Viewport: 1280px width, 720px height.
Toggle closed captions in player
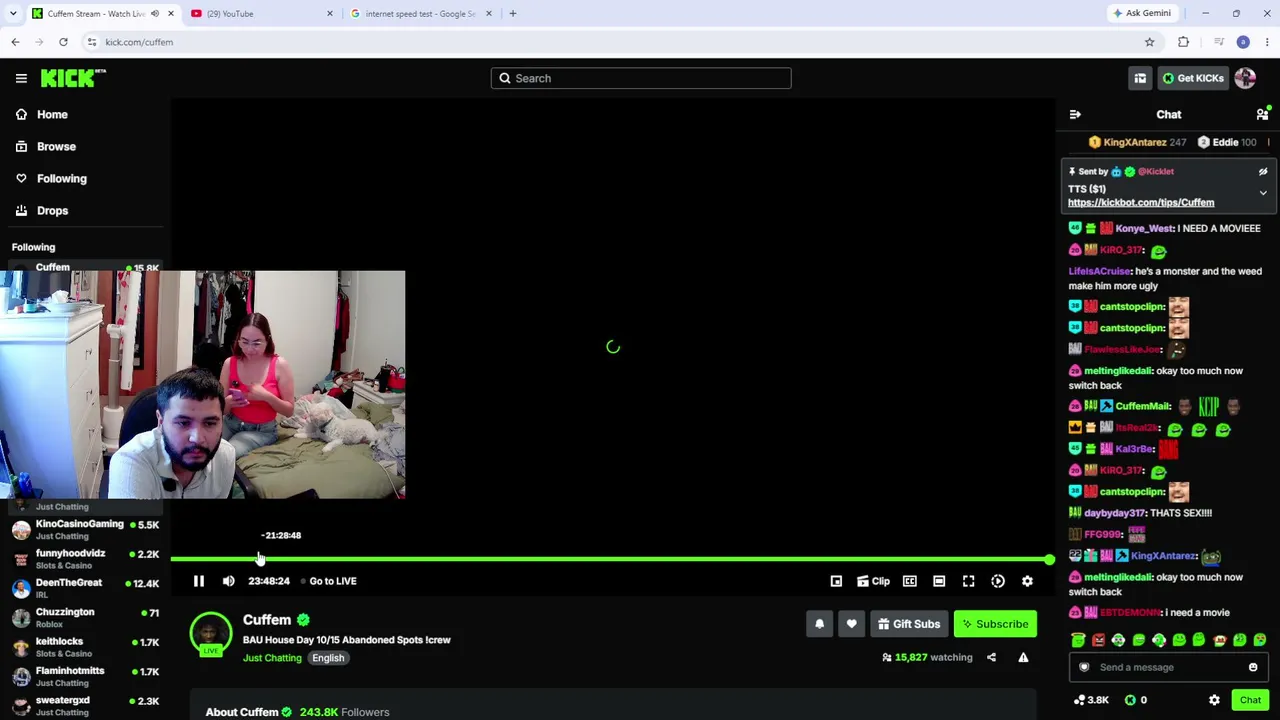click(x=910, y=581)
